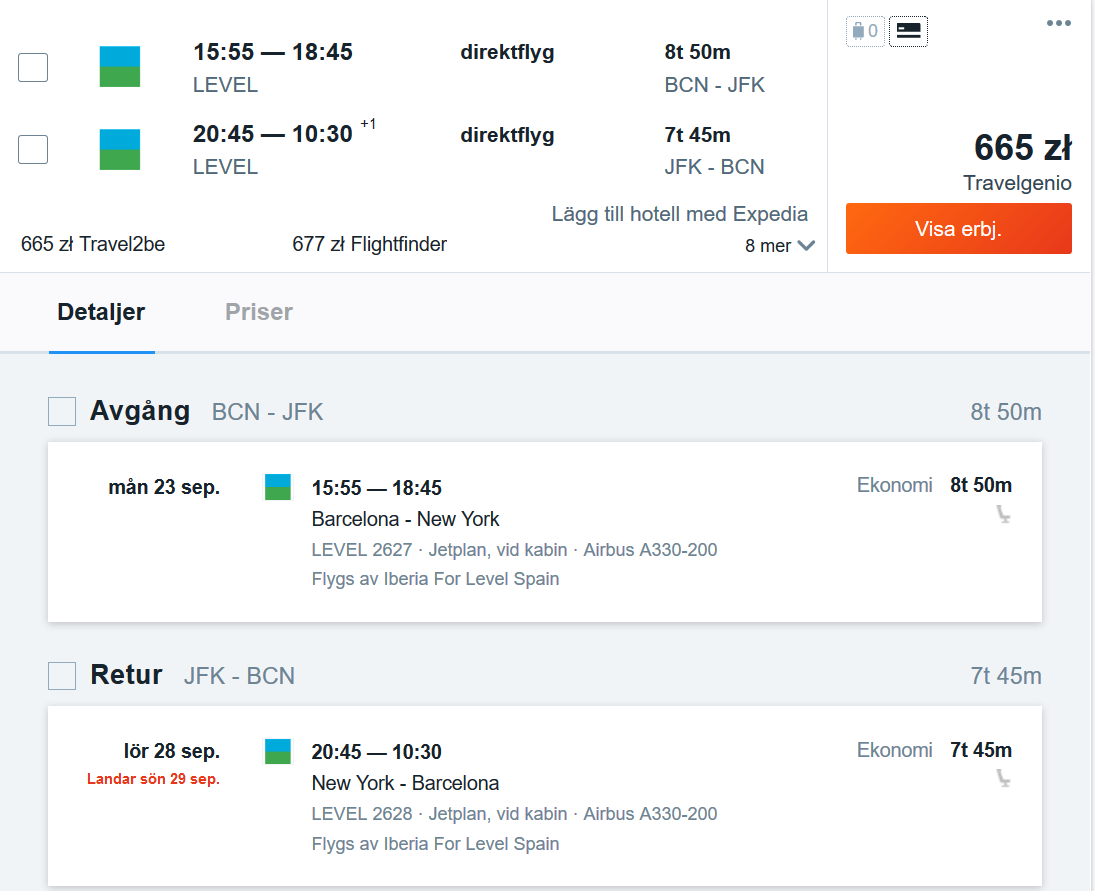The image size is (1095, 891).
Task: Click the payment card fee icon
Action: pos(908,31)
